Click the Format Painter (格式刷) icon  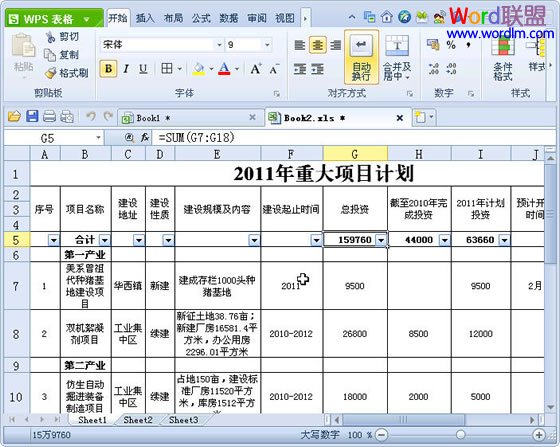(51, 73)
